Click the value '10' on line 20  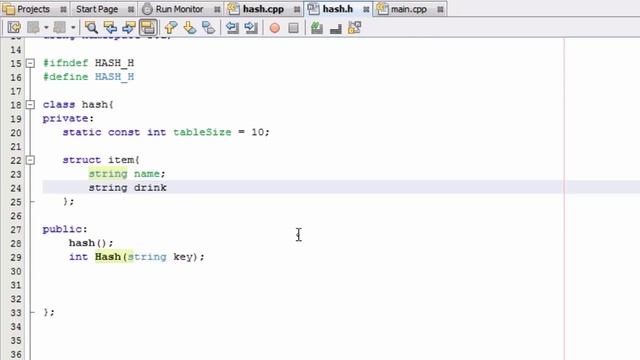[258, 132]
